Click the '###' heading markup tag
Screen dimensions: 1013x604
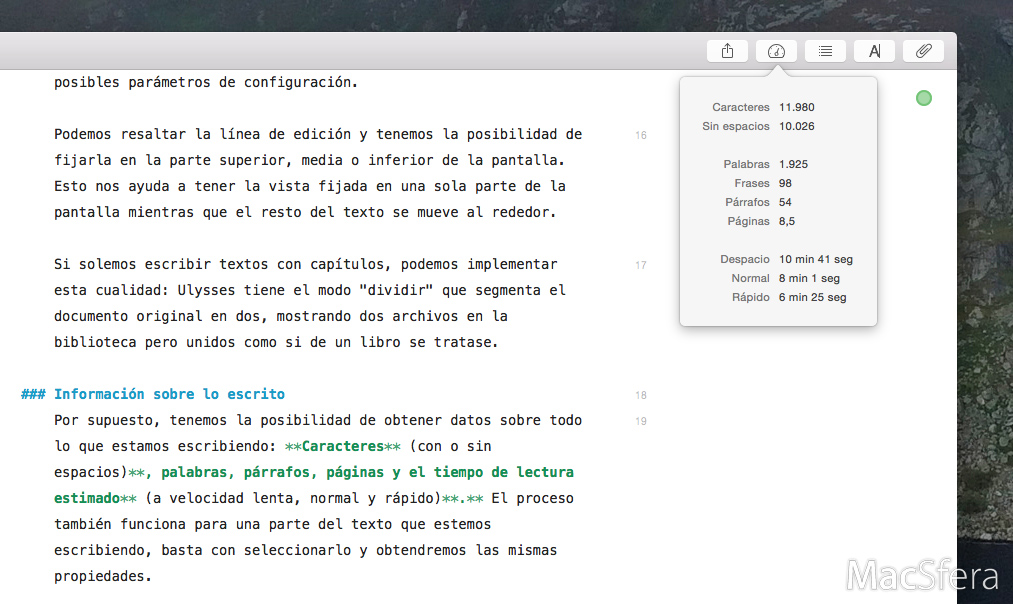33,394
